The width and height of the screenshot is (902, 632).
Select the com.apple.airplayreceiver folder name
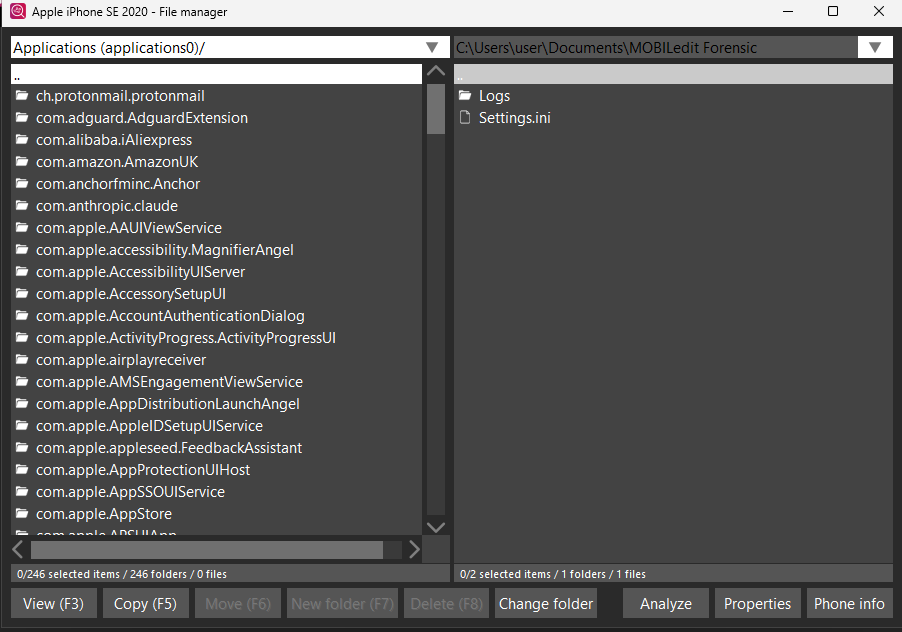(121, 359)
